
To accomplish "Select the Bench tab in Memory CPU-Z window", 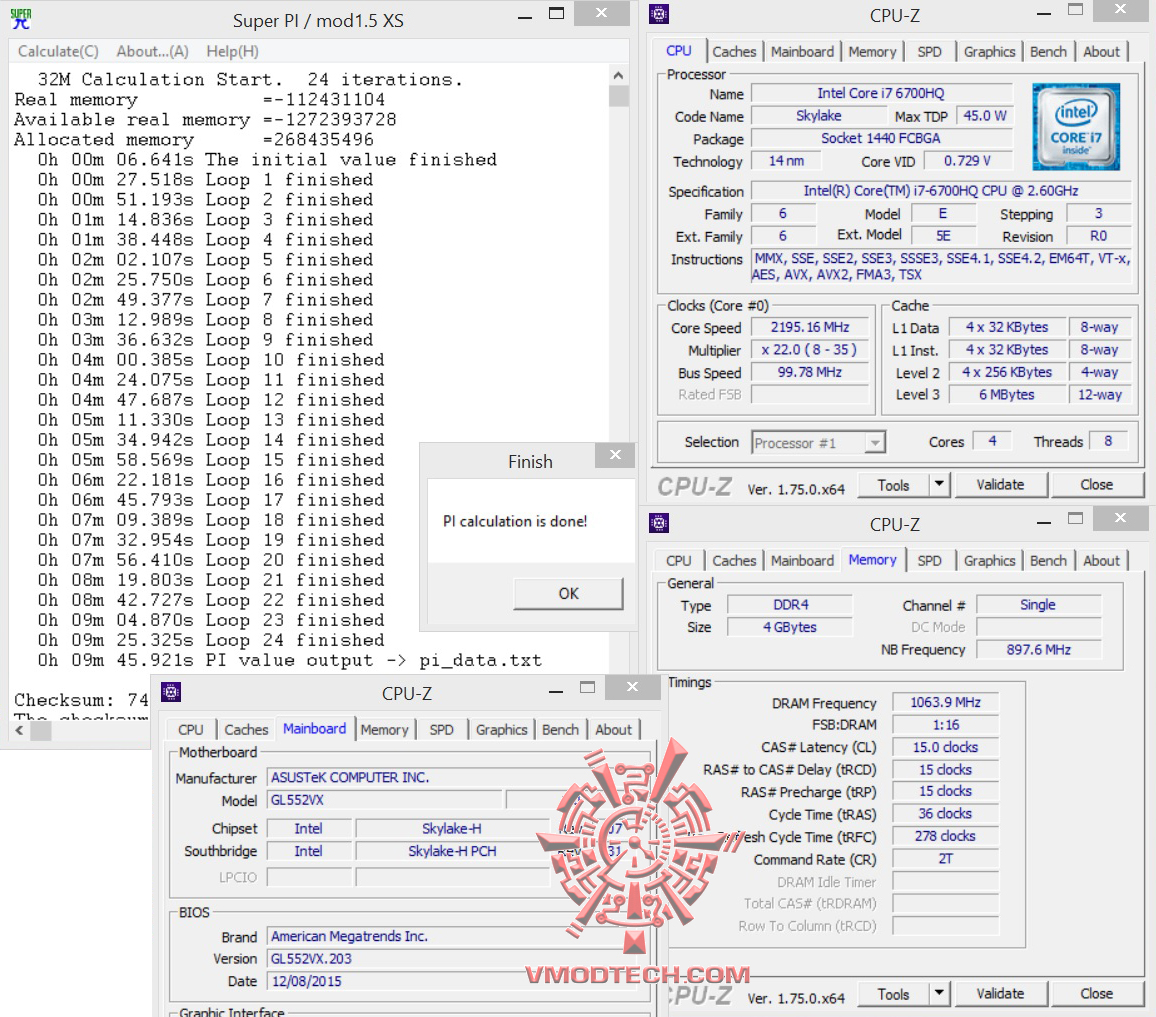I will pos(1048,560).
